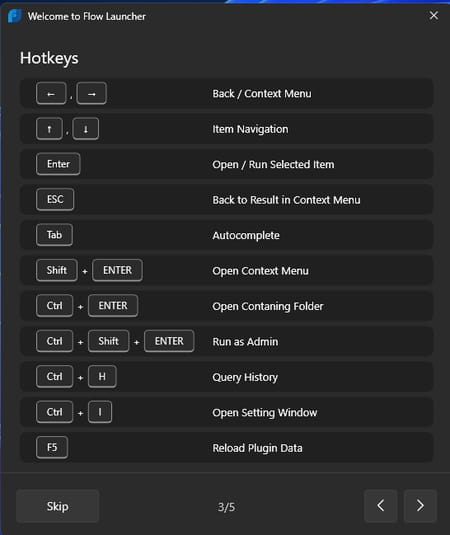The height and width of the screenshot is (535, 450).
Task: Click the 'Autocomplete' text
Action: point(246,235)
